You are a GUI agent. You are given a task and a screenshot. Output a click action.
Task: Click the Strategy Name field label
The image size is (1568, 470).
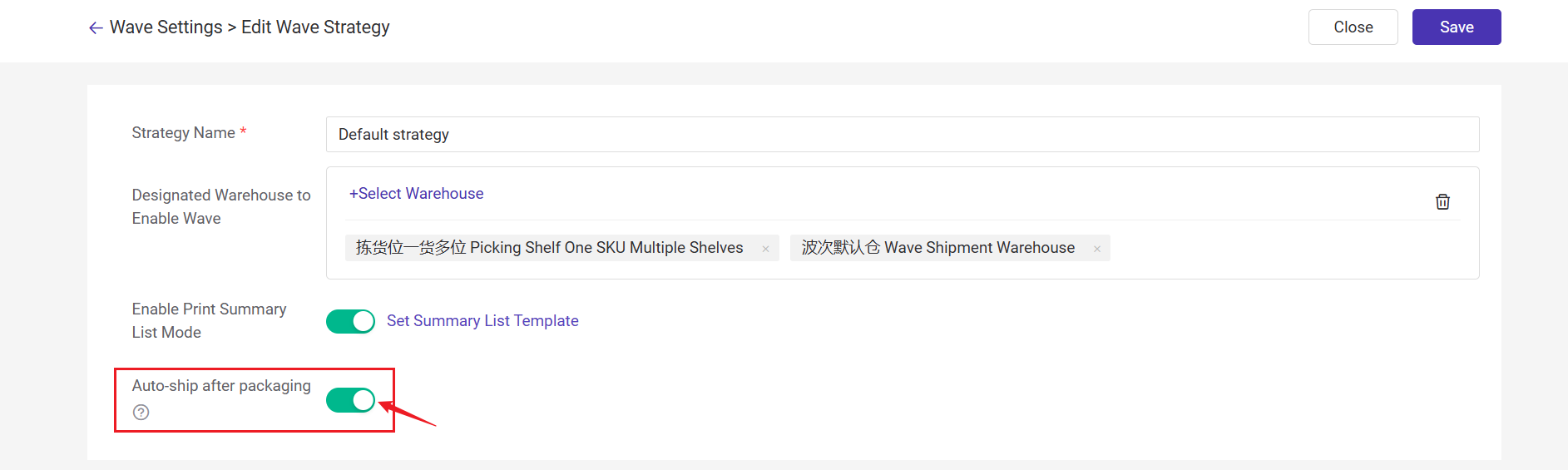coord(183,133)
